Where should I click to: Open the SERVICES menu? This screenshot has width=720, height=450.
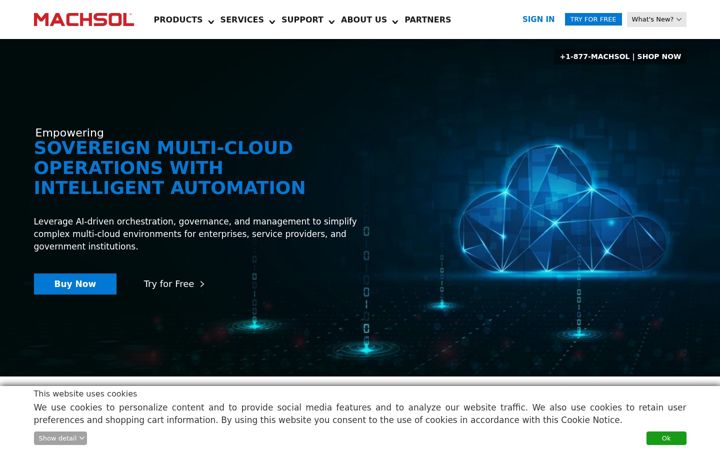pyautogui.click(x=242, y=19)
